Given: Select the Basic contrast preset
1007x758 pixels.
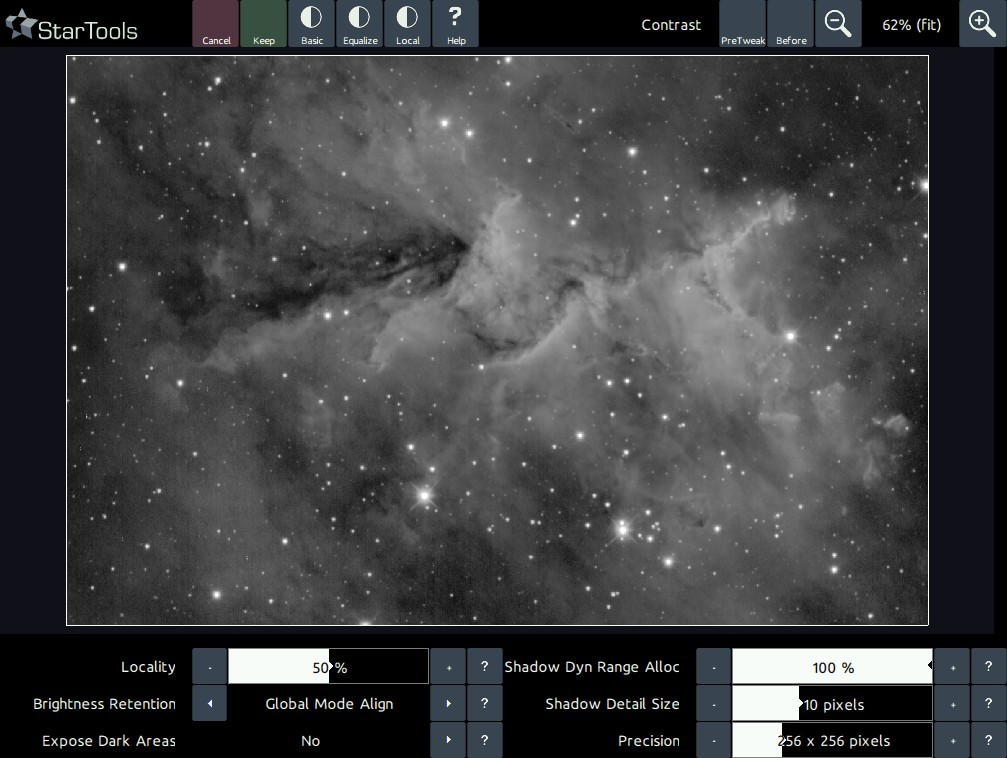Looking at the screenshot, I should (312, 24).
